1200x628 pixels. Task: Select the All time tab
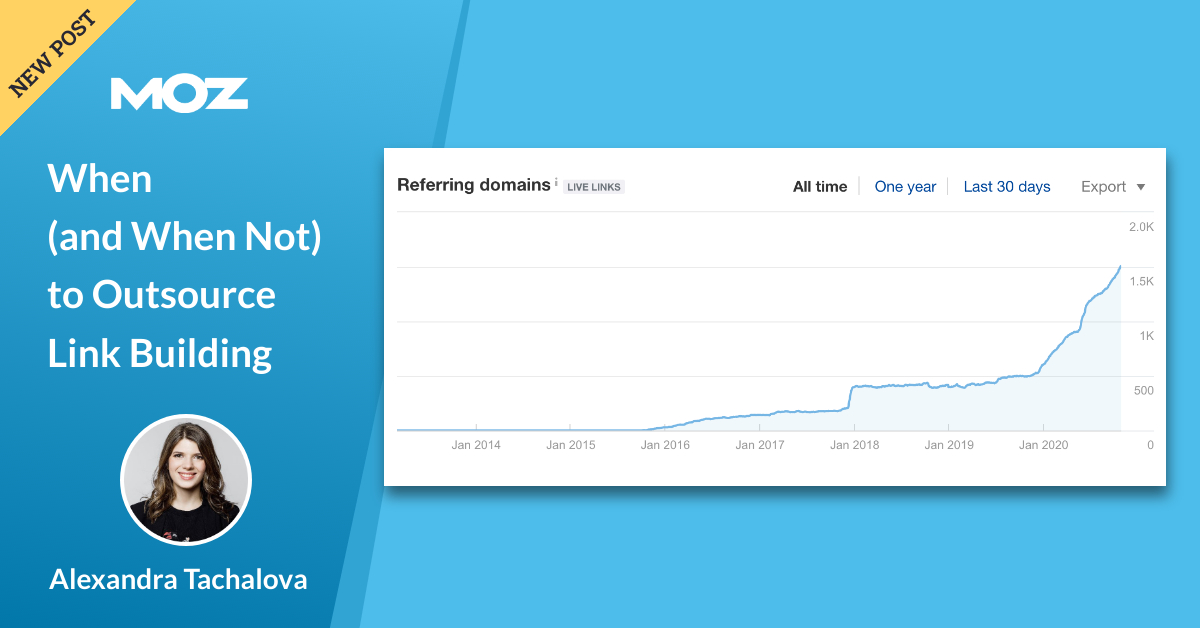point(820,186)
